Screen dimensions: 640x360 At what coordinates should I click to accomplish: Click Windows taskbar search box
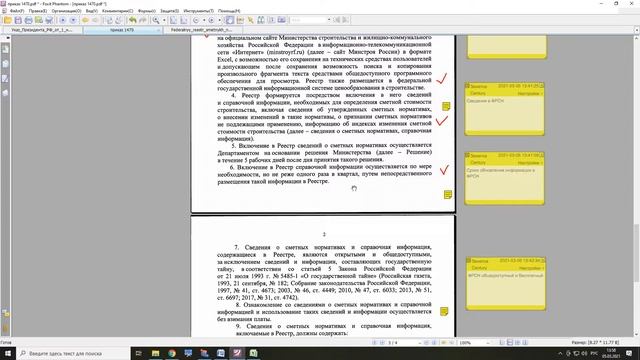(x=73, y=353)
